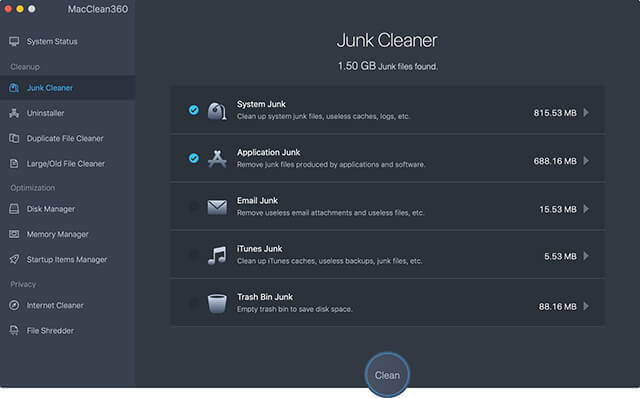The width and height of the screenshot is (640, 398).
Task: Click the File Shredder icon
Action: coord(14,331)
